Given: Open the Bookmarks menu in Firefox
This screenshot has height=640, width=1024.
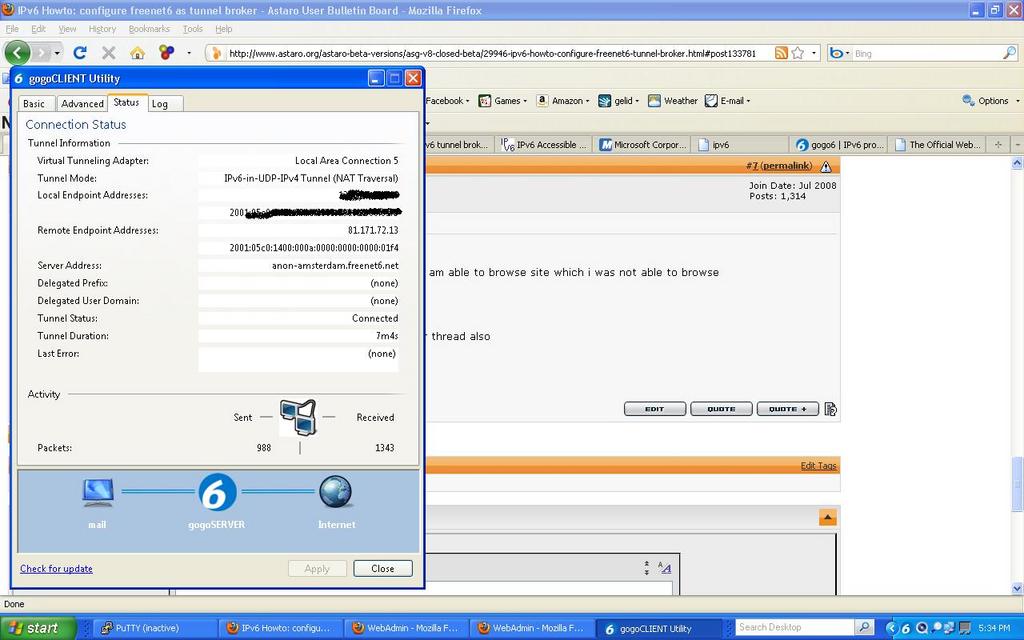Looking at the screenshot, I should 149,29.
